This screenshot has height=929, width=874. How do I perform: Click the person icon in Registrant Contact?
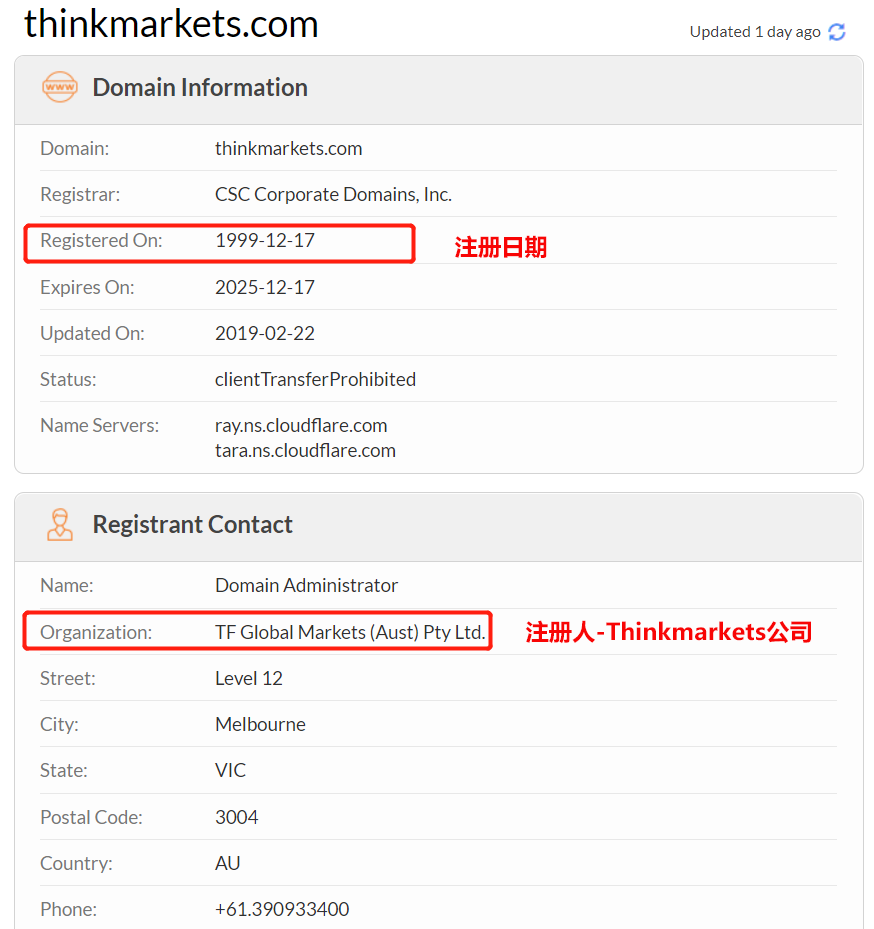click(60, 524)
